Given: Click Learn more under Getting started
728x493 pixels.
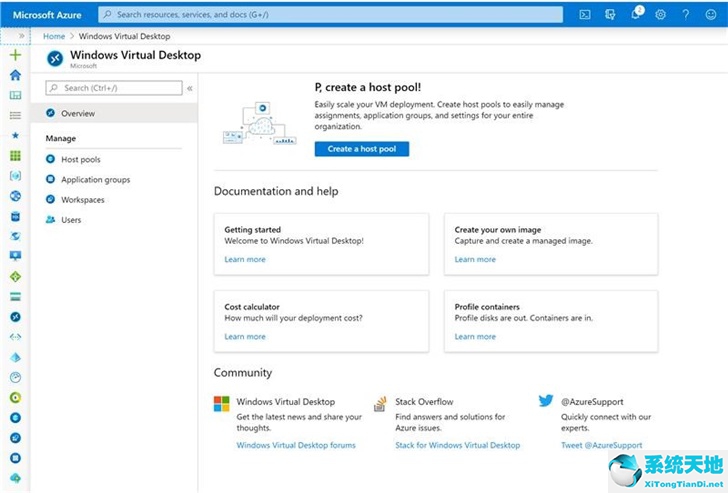Looking at the screenshot, I should point(245,259).
